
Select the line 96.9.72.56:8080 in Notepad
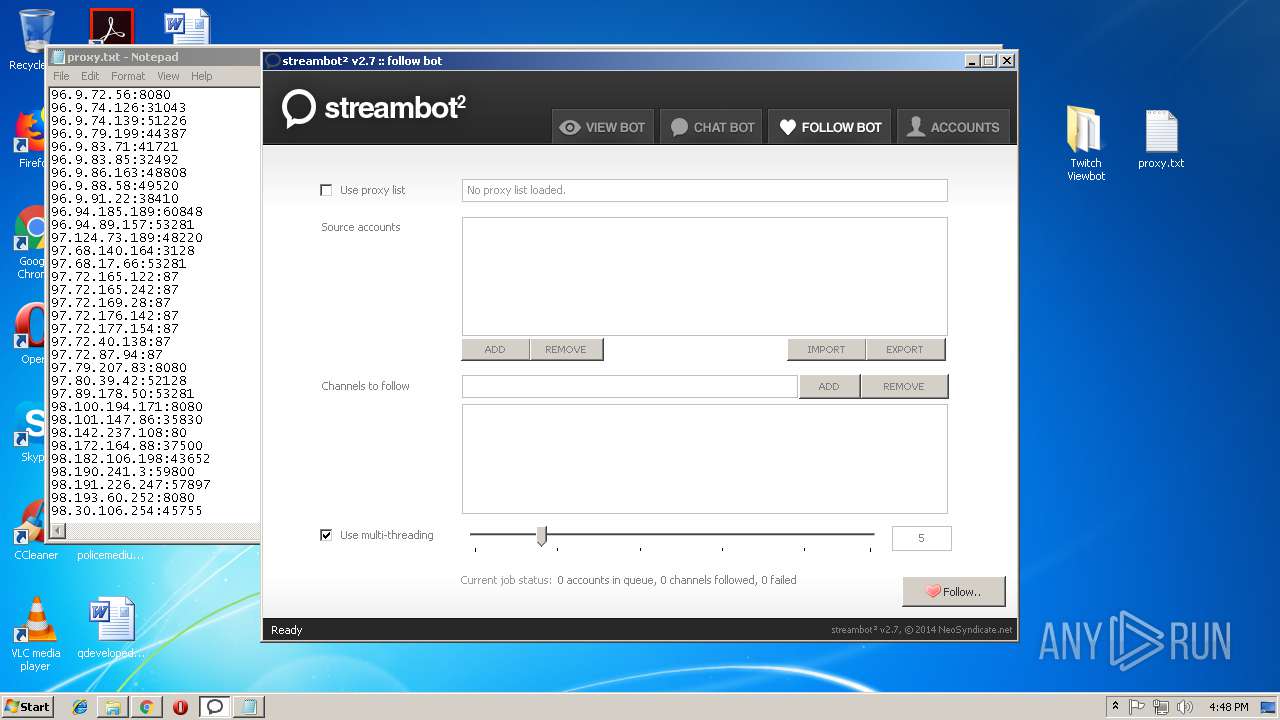[111, 94]
